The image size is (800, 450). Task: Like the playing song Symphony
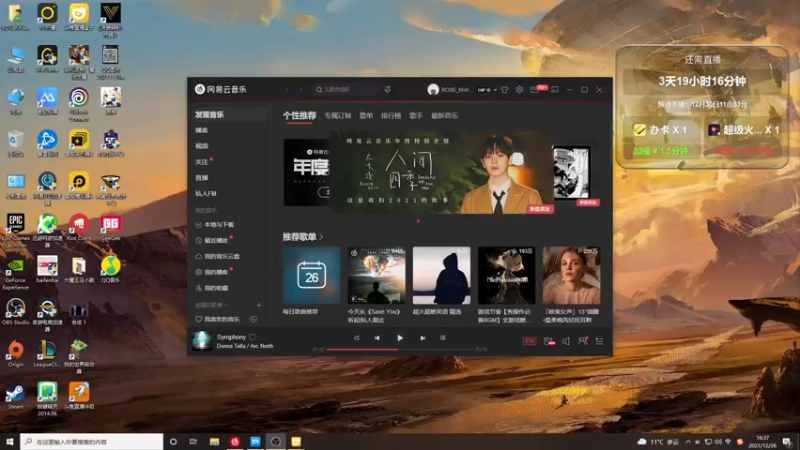pos(253,337)
